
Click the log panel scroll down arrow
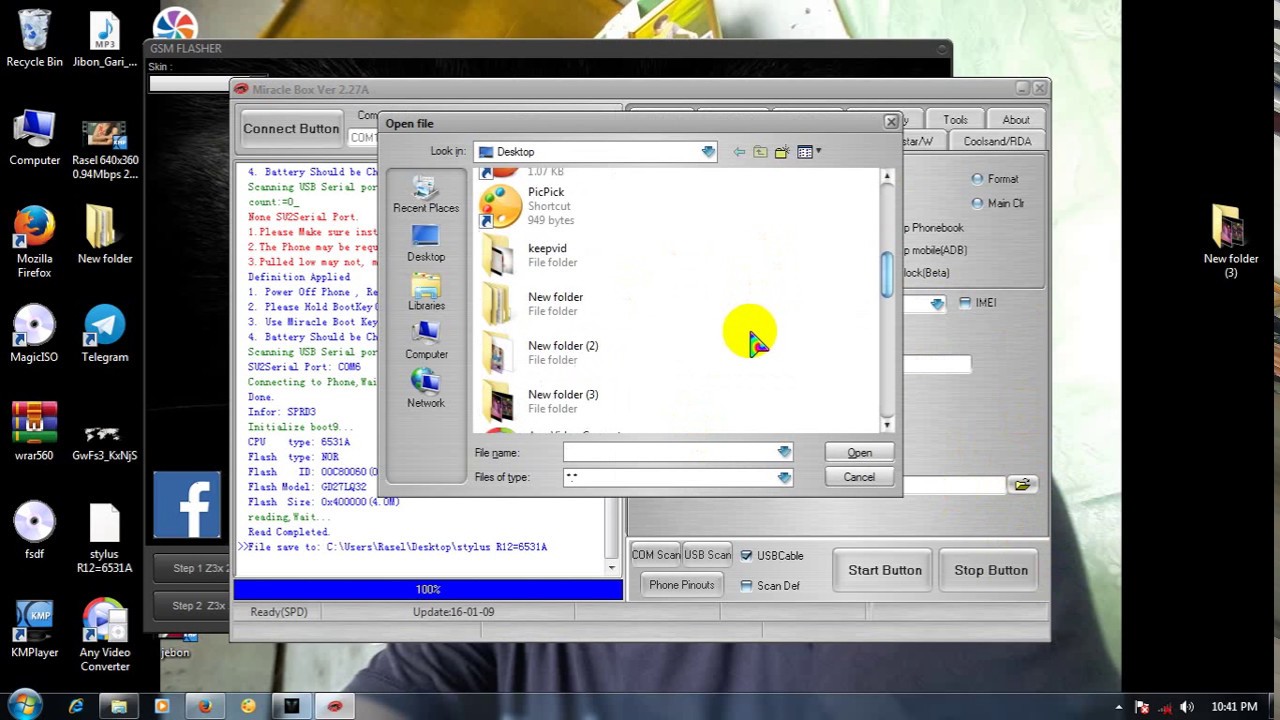[x=613, y=567]
